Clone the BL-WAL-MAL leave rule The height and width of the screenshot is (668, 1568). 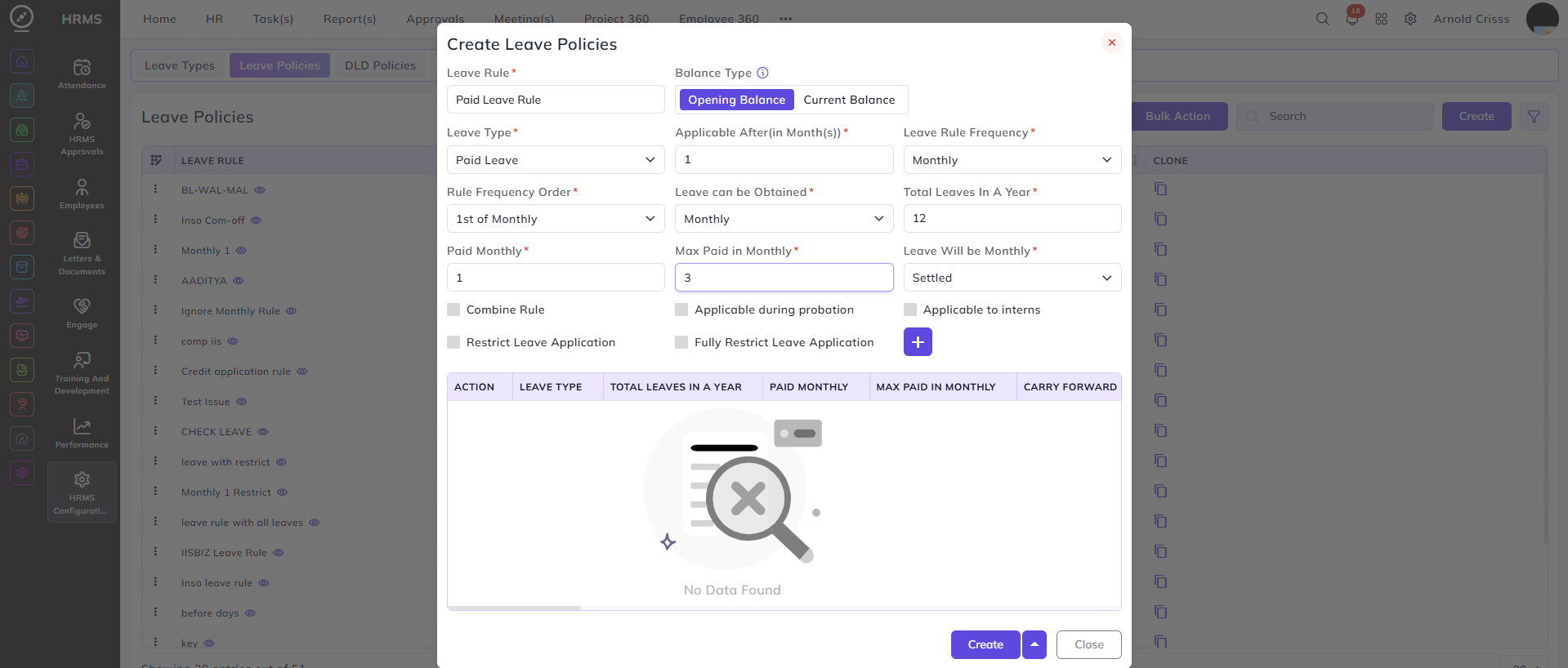coord(1160,189)
